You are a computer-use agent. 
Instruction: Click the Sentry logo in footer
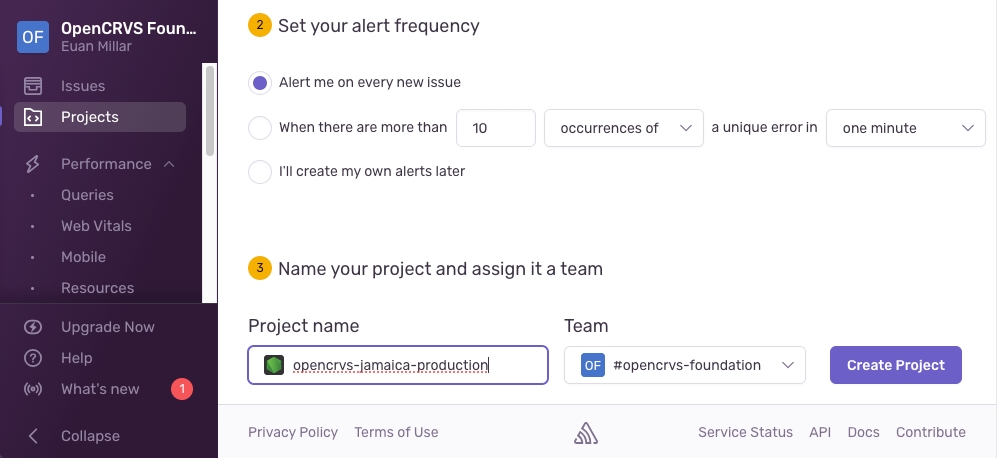click(586, 432)
